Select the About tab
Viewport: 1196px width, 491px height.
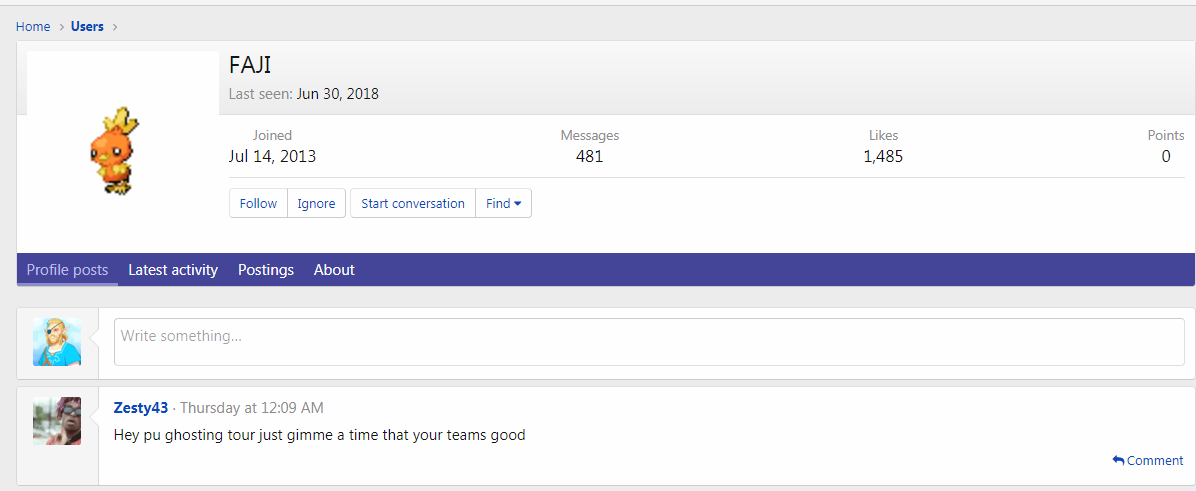[334, 270]
